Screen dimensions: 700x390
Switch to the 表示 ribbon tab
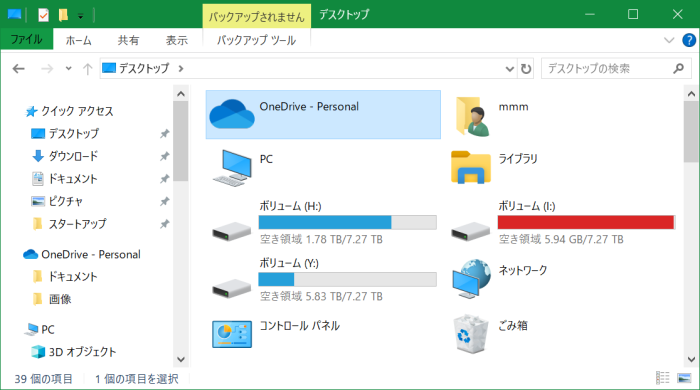[176, 40]
